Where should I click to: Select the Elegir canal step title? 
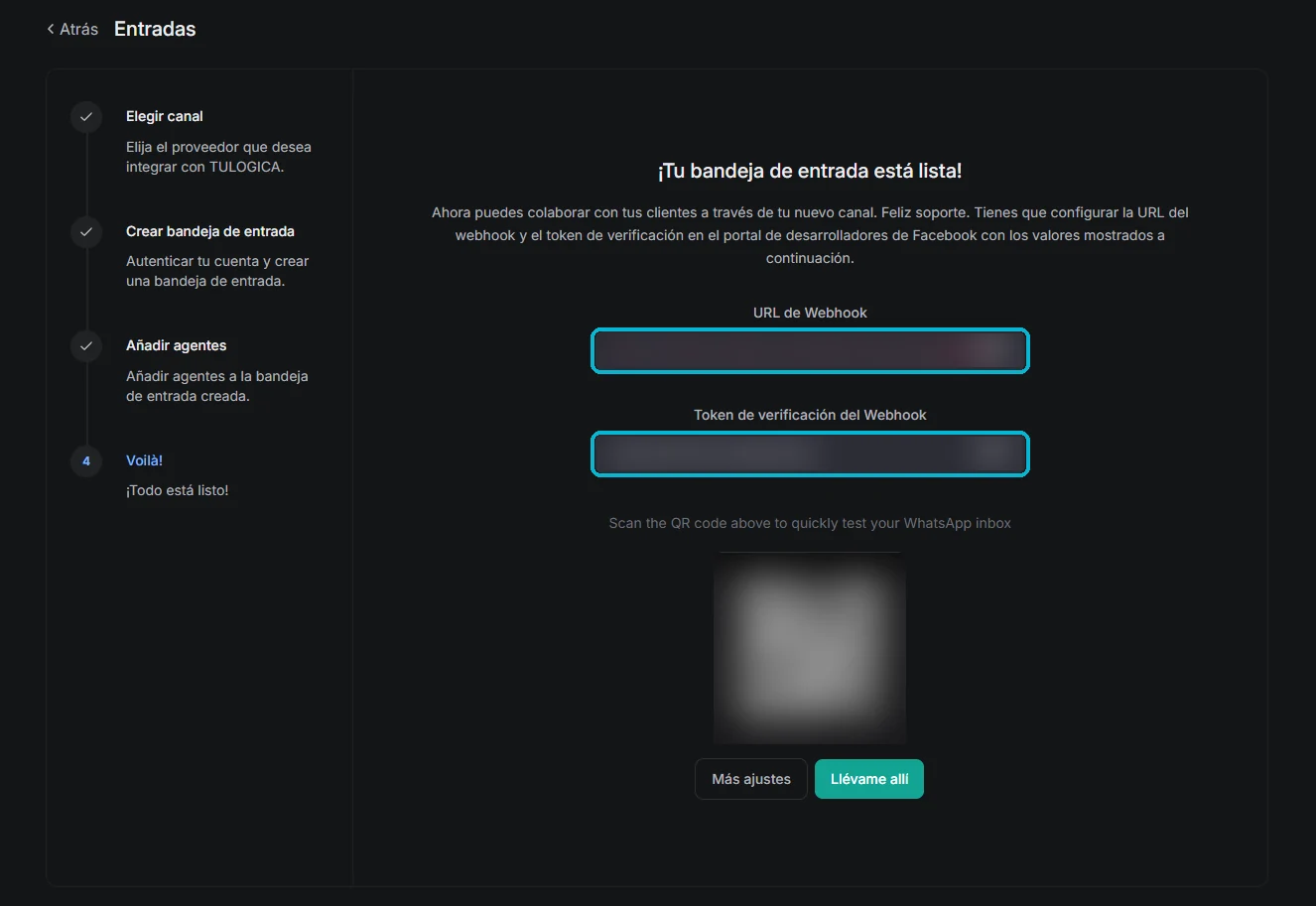(x=165, y=116)
